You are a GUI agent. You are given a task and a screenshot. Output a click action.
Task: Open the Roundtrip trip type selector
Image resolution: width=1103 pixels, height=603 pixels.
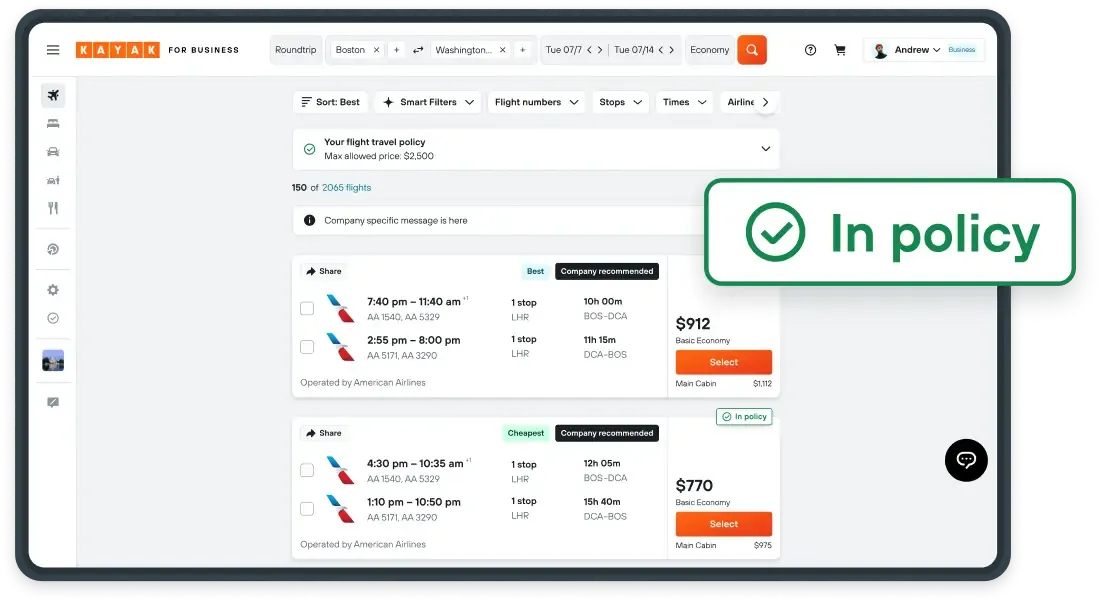pyautogui.click(x=295, y=50)
